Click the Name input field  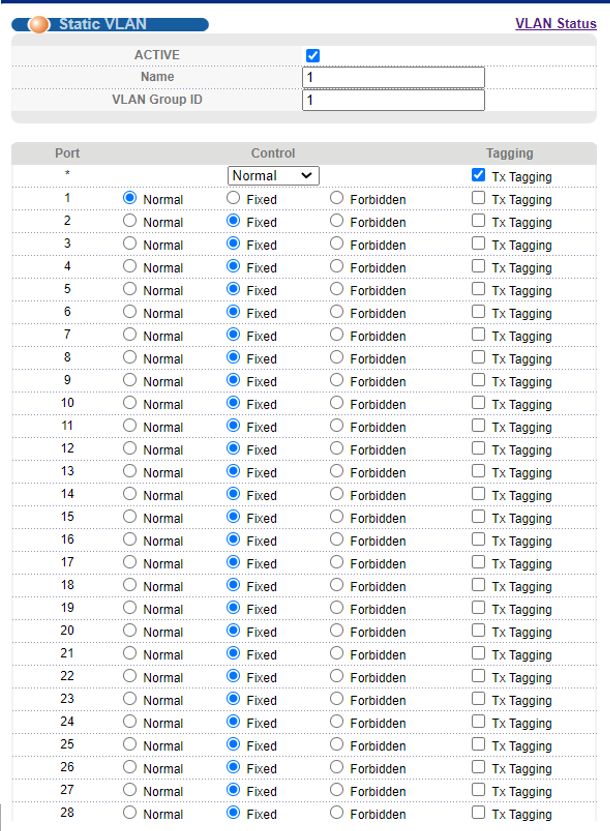click(393, 77)
